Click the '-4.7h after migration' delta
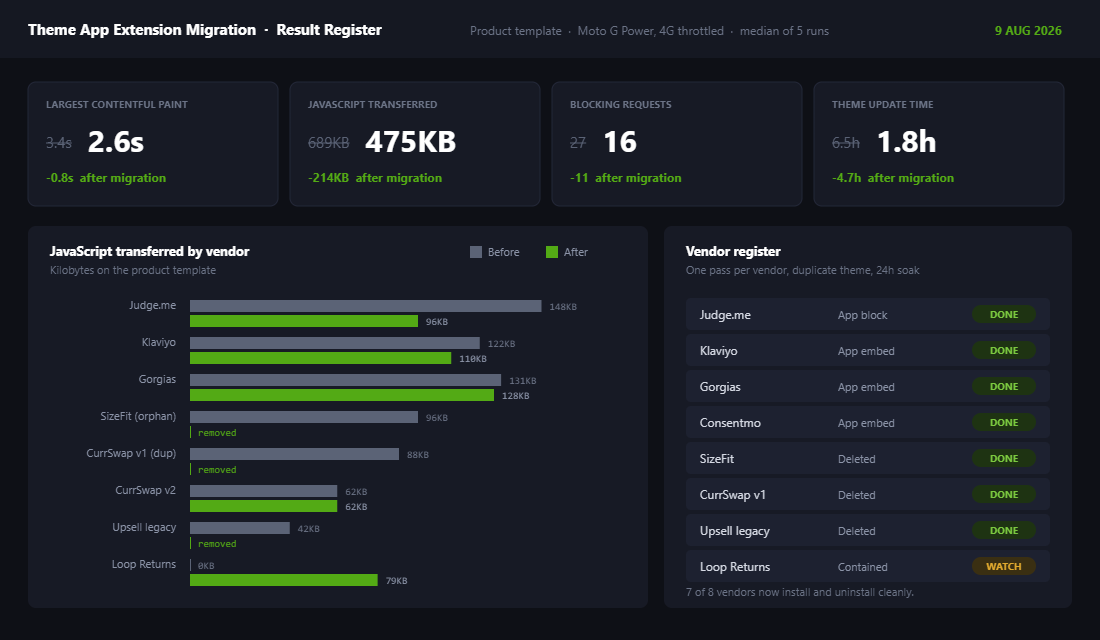1100x640 pixels. pos(893,178)
